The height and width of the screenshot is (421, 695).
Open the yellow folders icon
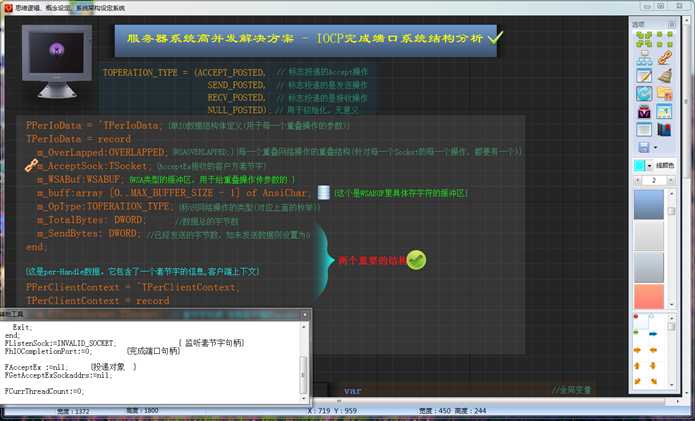click(x=665, y=94)
